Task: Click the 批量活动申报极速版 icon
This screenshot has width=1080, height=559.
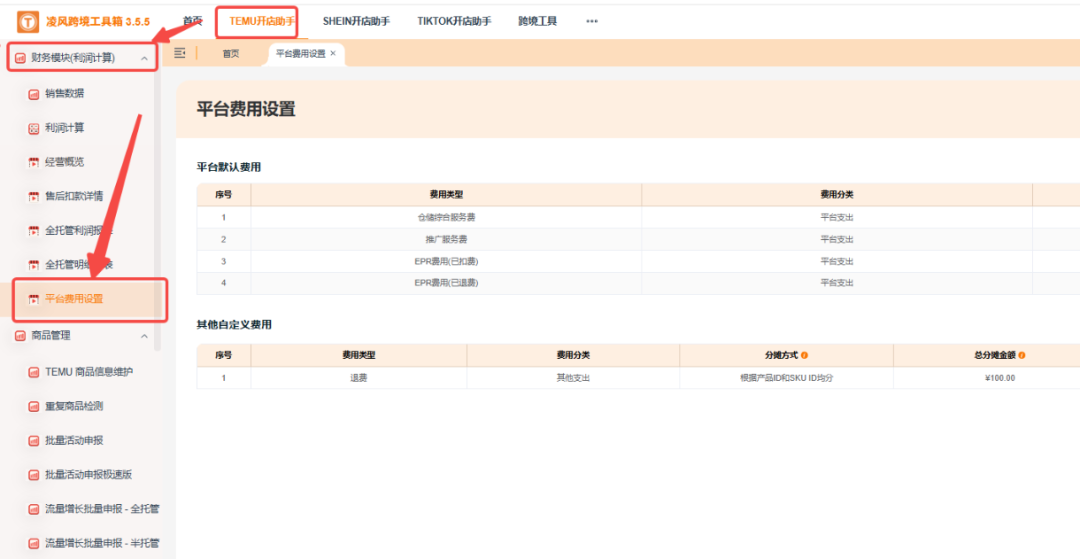Action: 33,474
